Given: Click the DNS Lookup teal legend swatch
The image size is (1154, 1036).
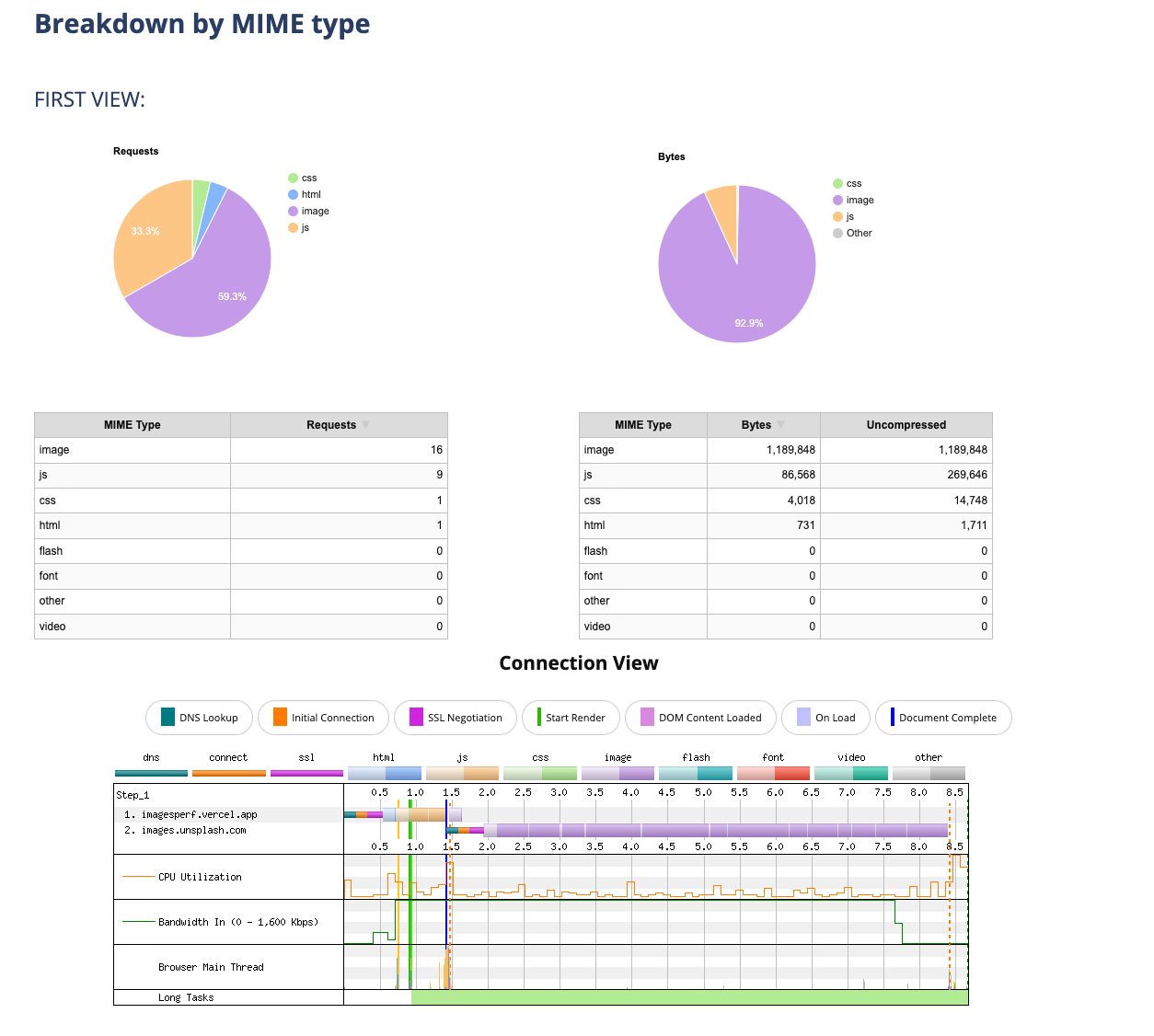Looking at the screenshot, I should (167, 718).
